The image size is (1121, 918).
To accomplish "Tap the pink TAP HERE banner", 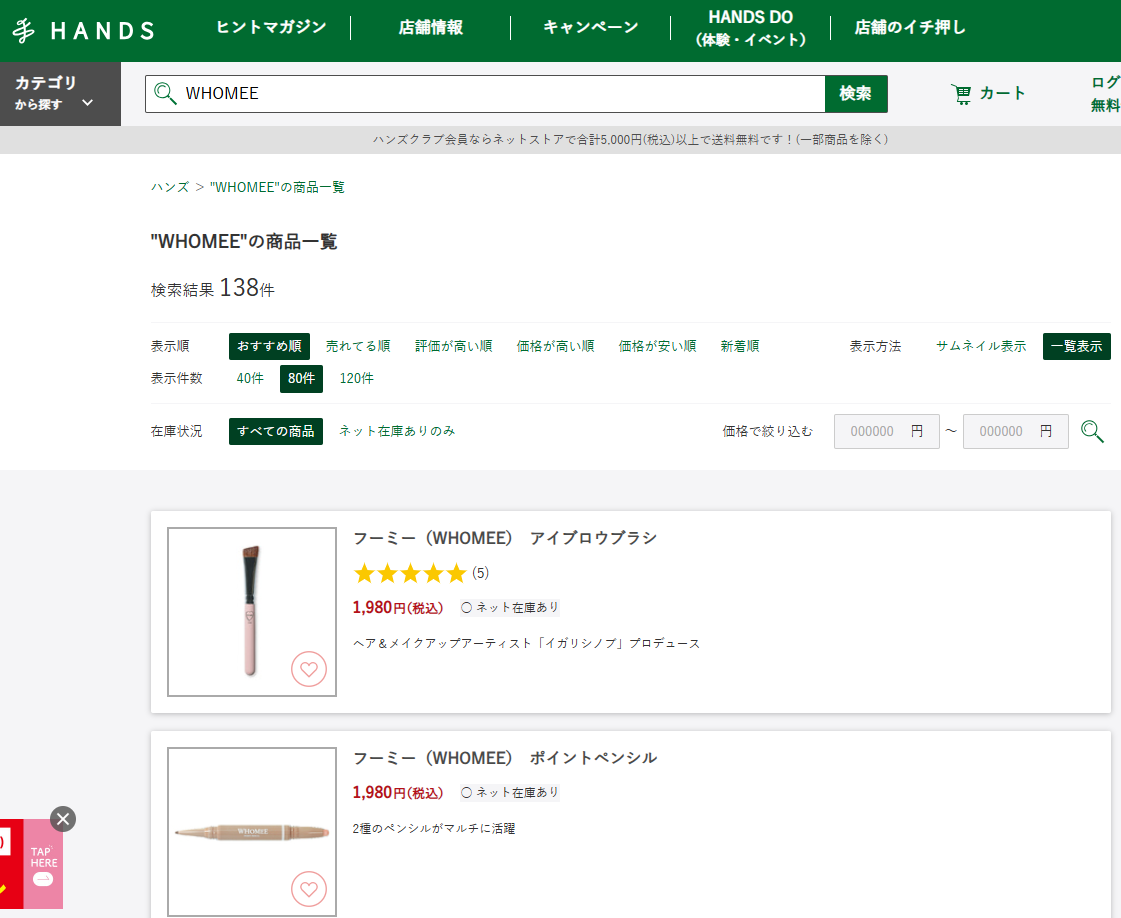I will [x=43, y=864].
